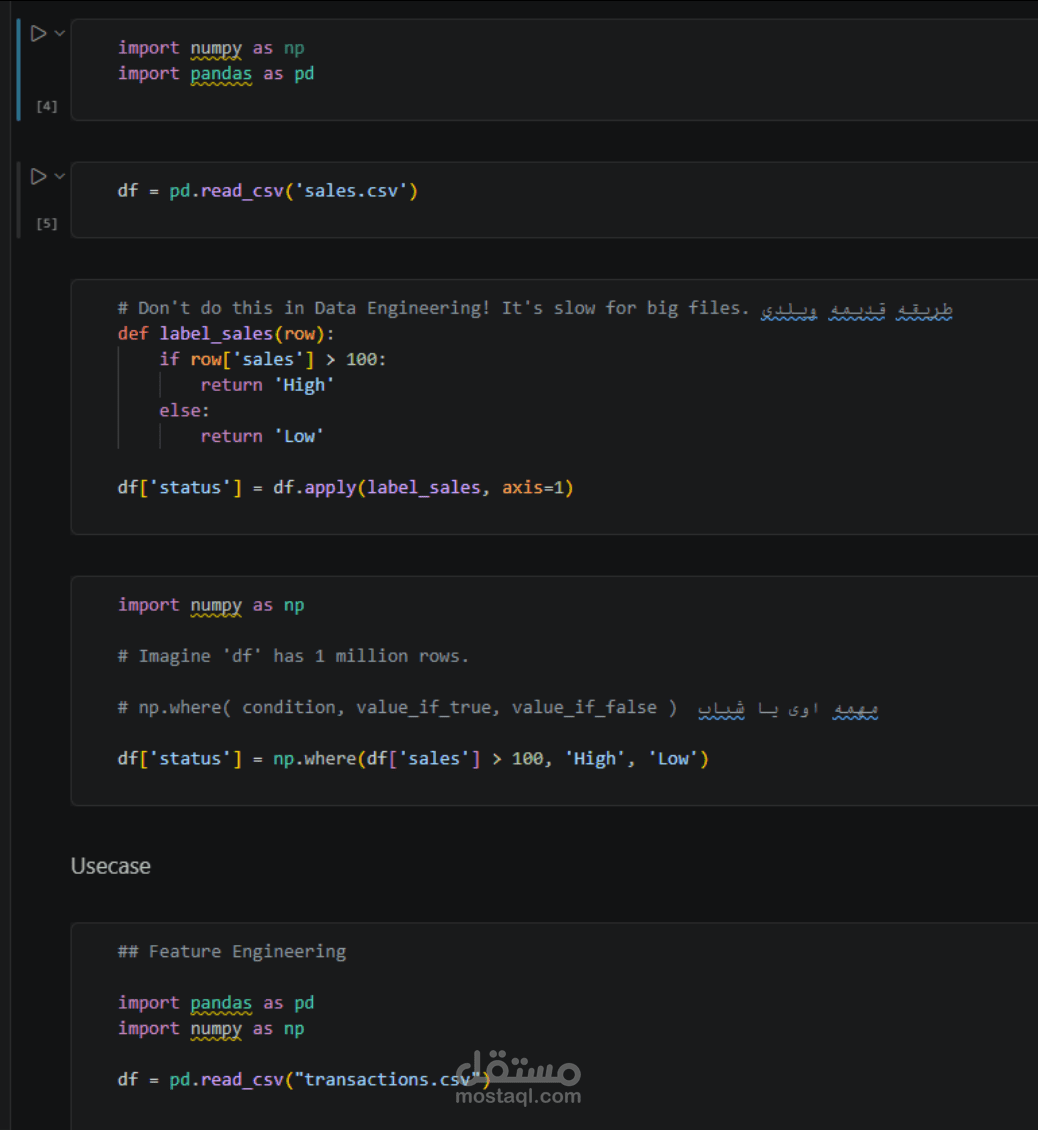Viewport: 1038px width, 1130px height.
Task: Run the numpy and pandas import cell
Action: coord(38,34)
